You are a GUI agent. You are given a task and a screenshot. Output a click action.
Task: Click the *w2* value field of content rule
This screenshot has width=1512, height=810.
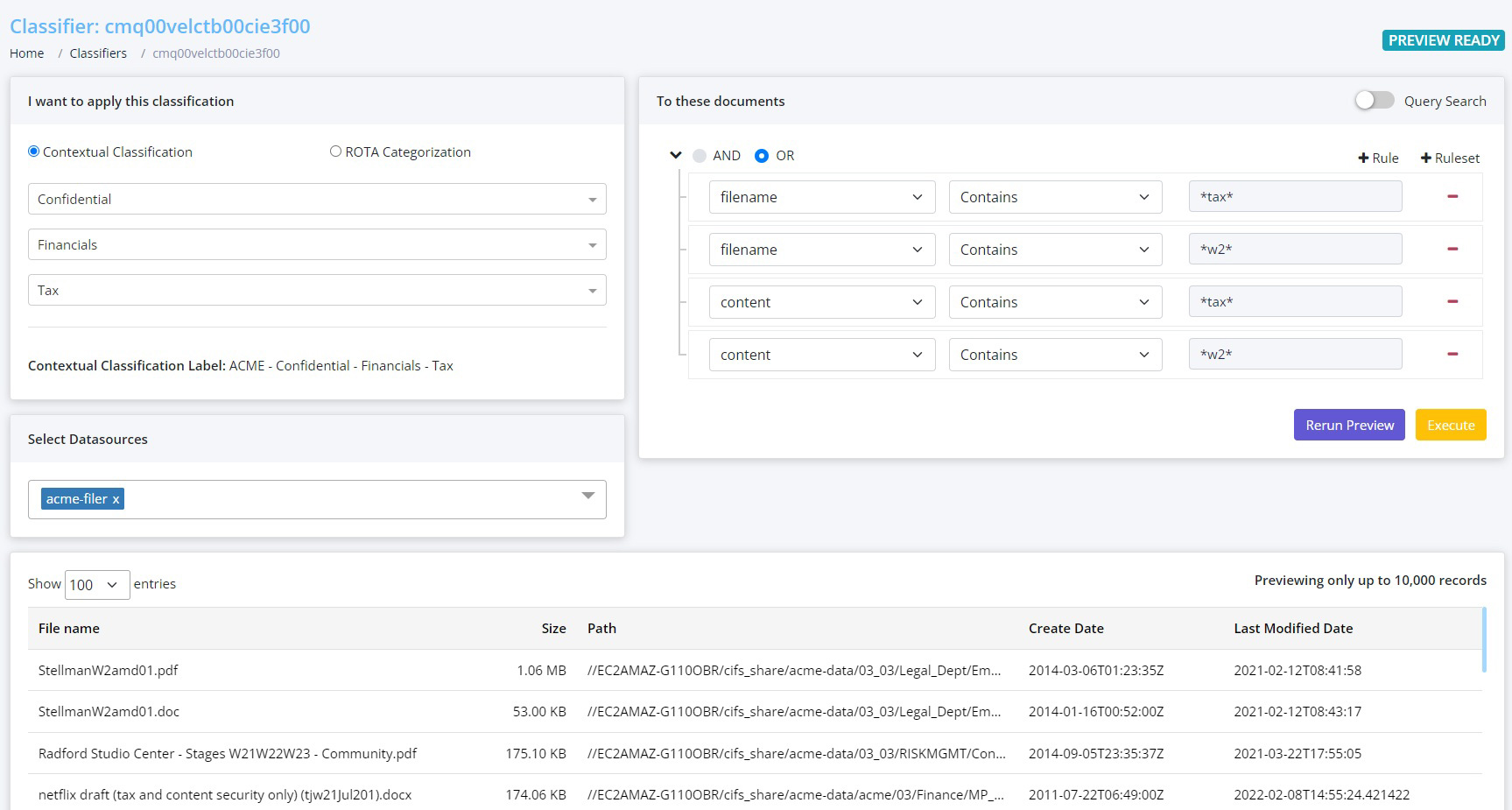point(1295,355)
